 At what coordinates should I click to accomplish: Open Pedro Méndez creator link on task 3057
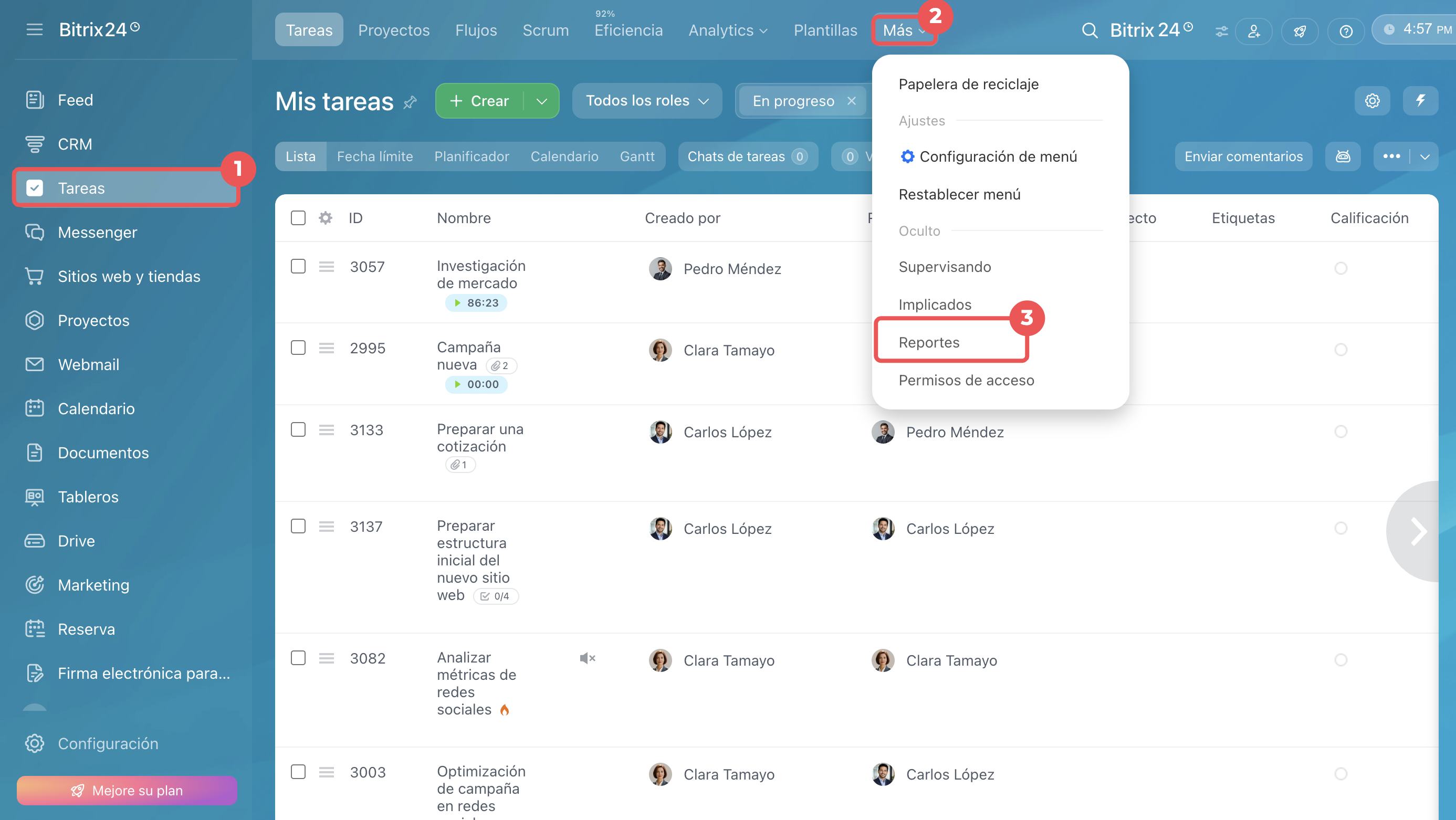click(x=732, y=268)
